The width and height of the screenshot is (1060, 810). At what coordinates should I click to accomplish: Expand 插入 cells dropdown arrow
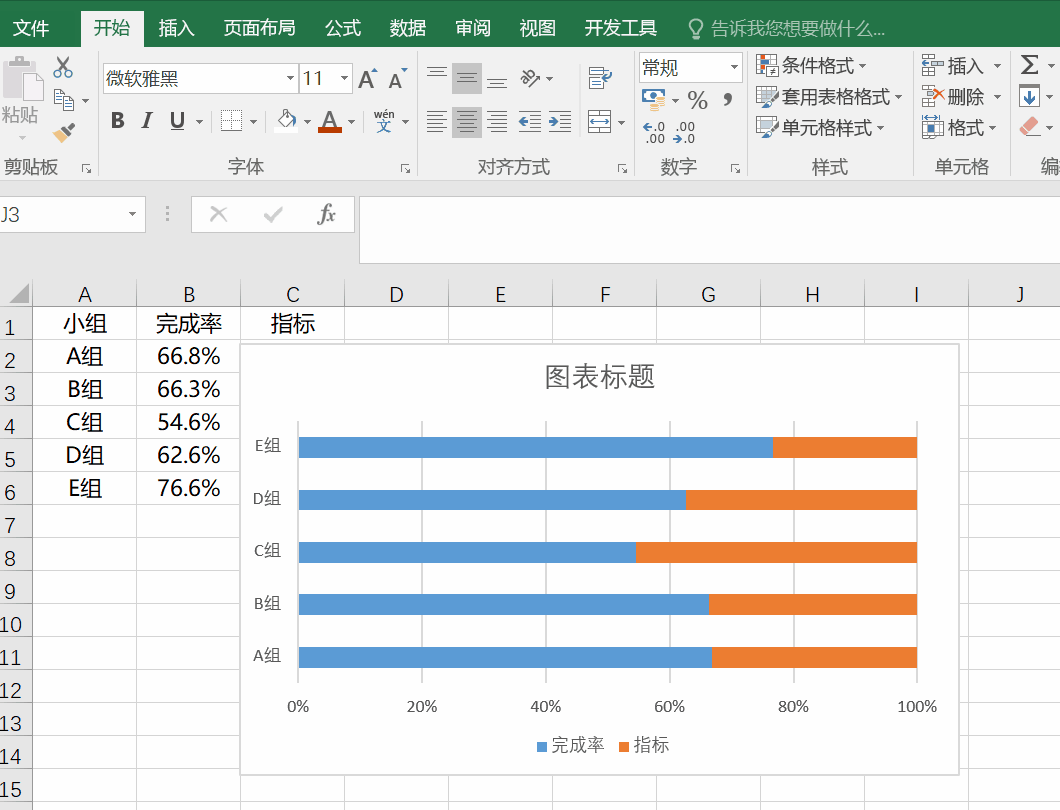(997, 66)
